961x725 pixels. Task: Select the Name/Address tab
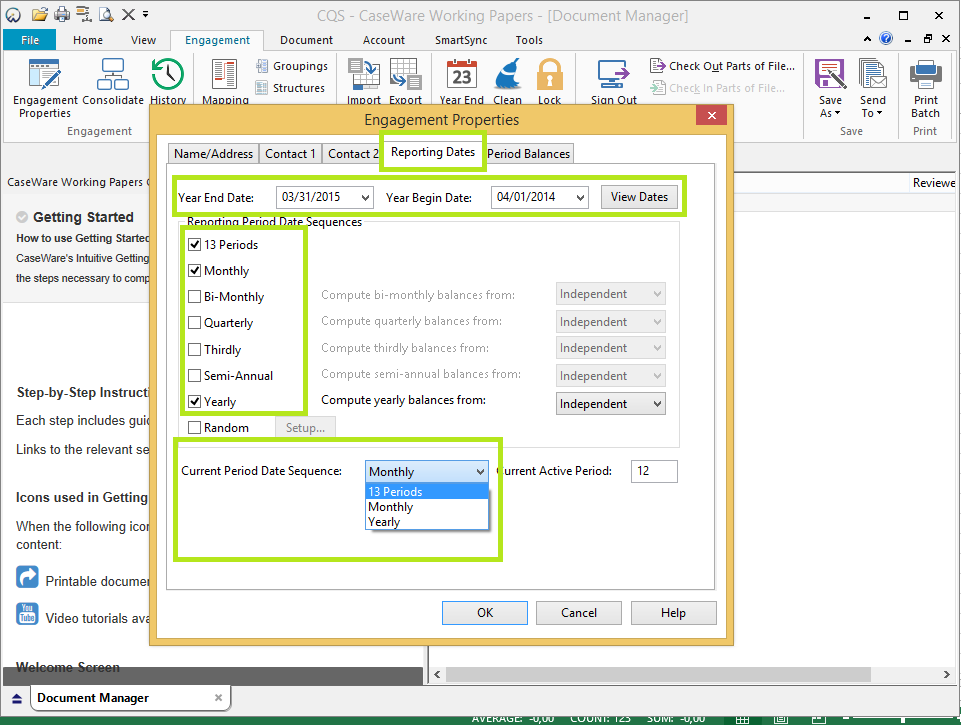(212, 154)
